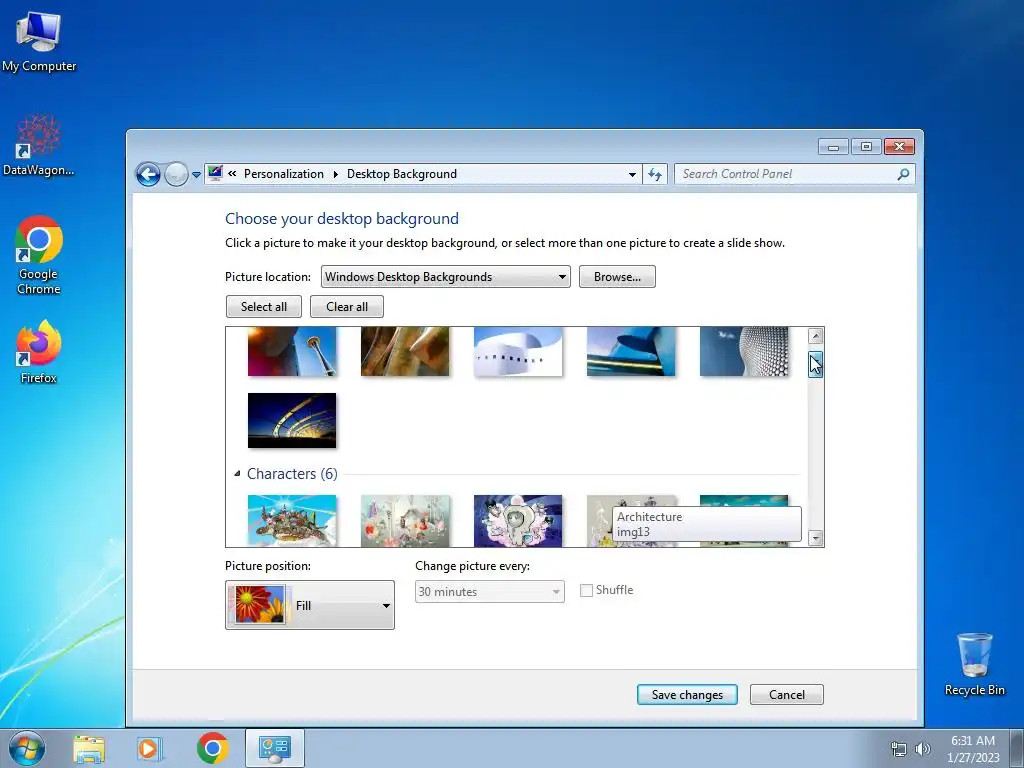
Task: Click the Forward navigation arrow button
Action: tap(176, 174)
